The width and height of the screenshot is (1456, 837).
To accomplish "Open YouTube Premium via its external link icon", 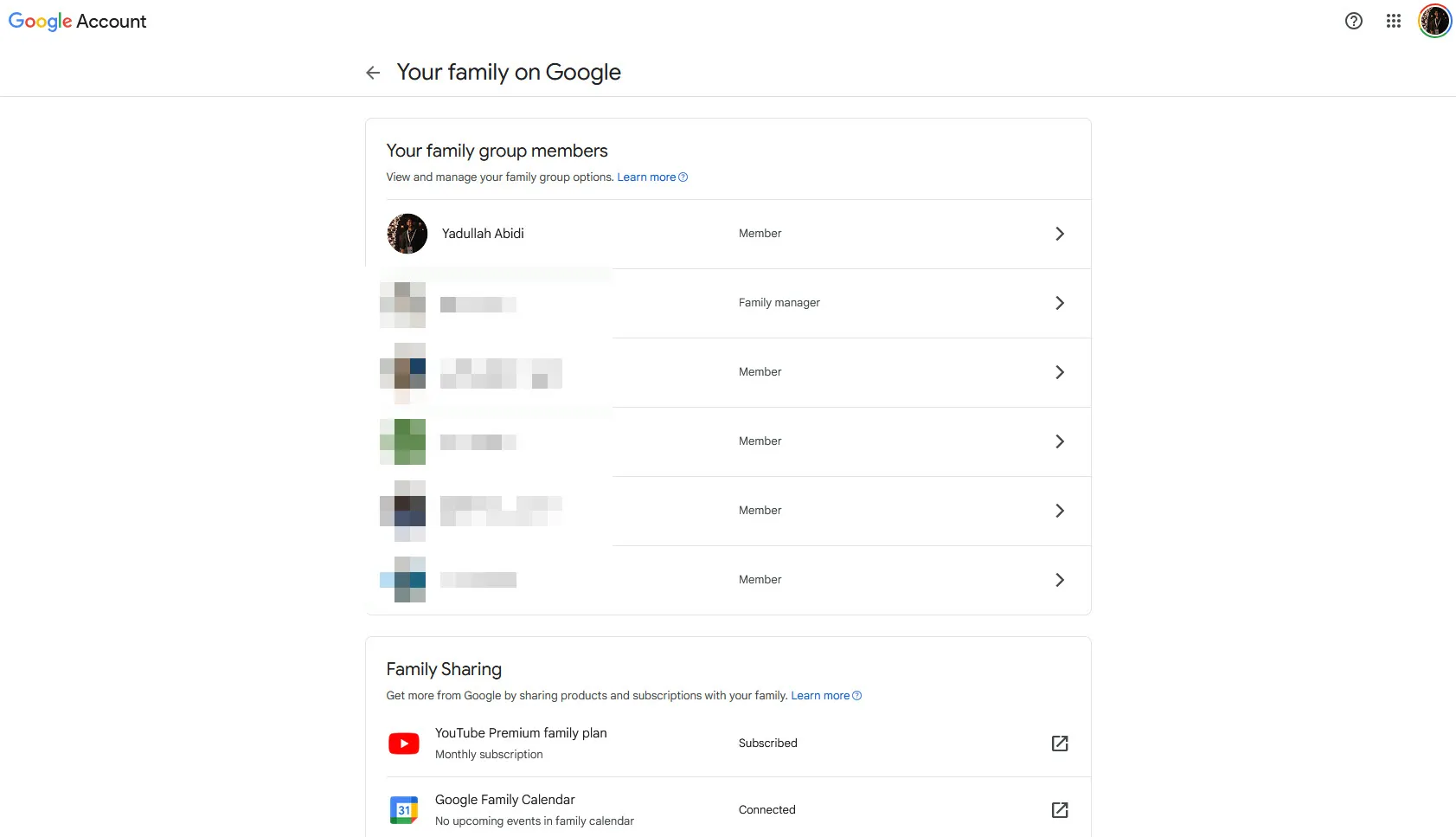I will click(x=1060, y=743).
